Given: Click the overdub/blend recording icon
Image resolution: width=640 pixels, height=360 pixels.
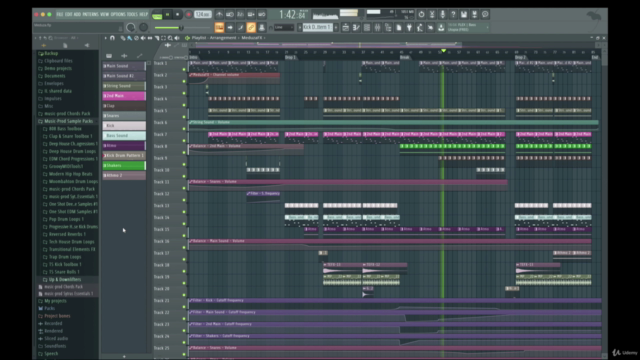Looking at the screenshot, I should [x=251, y=15].
